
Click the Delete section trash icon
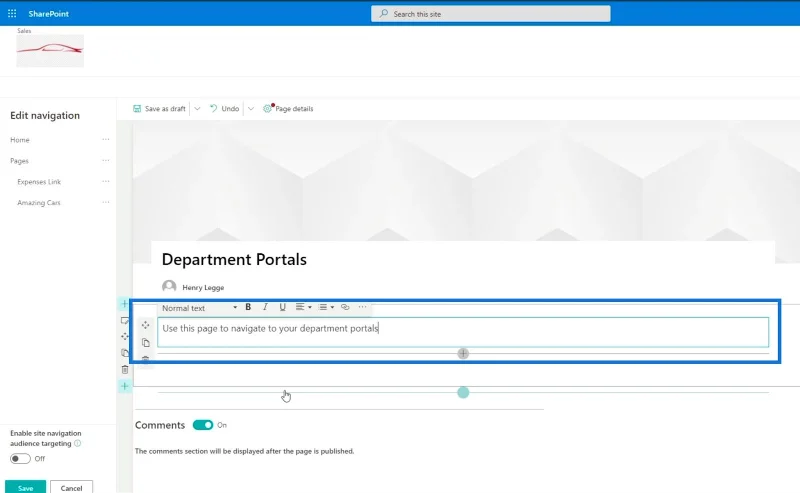coord(125,369)
